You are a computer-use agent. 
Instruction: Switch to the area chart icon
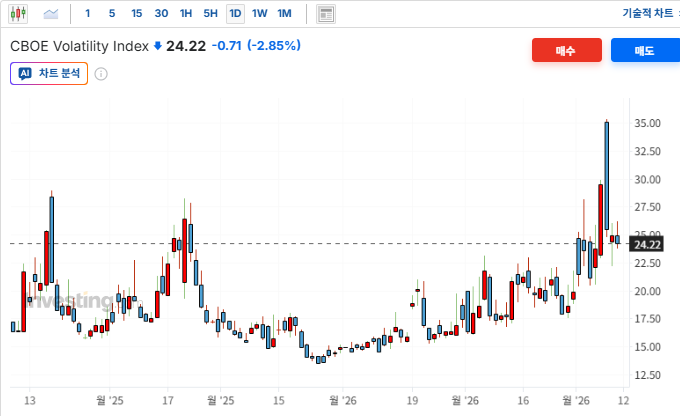coord(51,14)
